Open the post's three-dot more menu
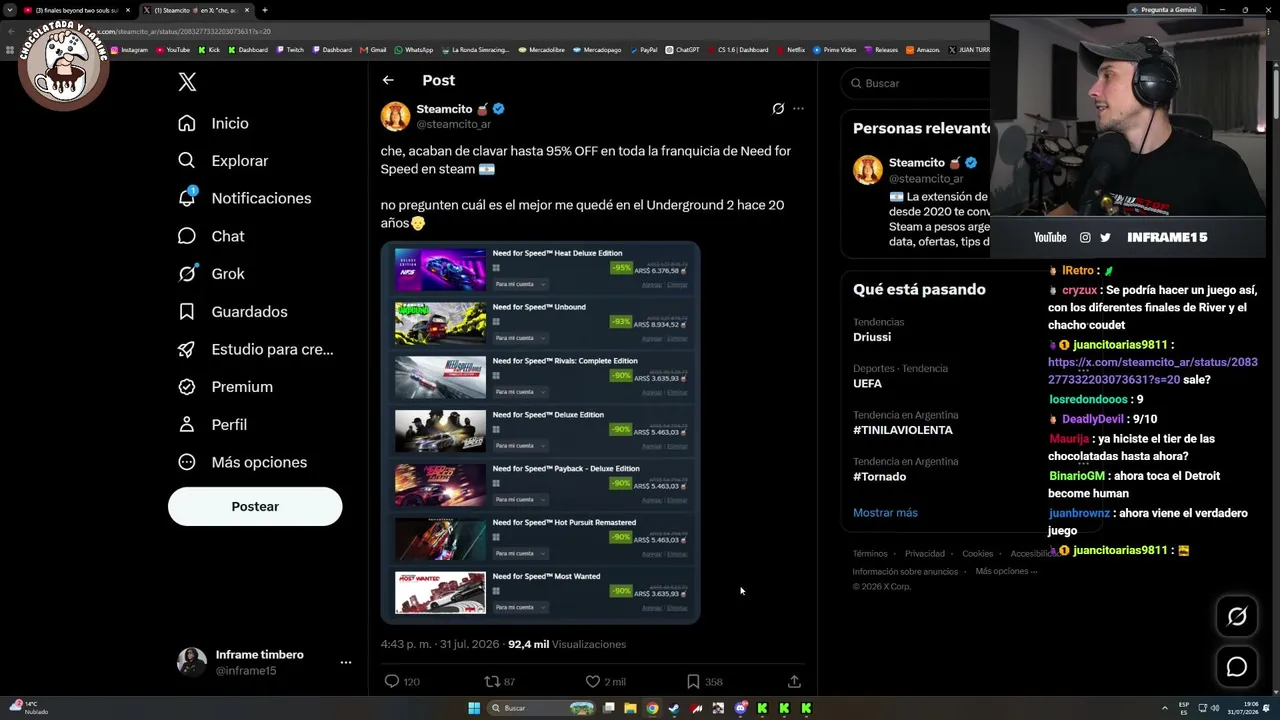 coord(798,108)
